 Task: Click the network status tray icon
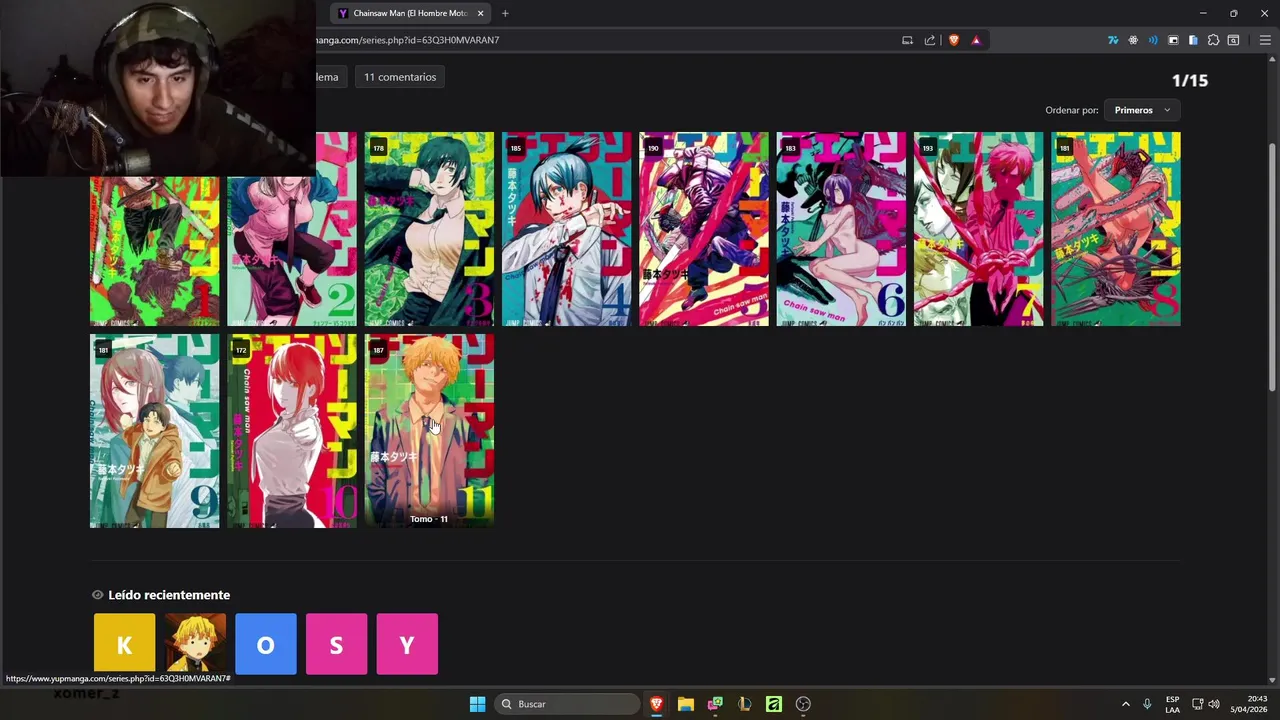1197,704
